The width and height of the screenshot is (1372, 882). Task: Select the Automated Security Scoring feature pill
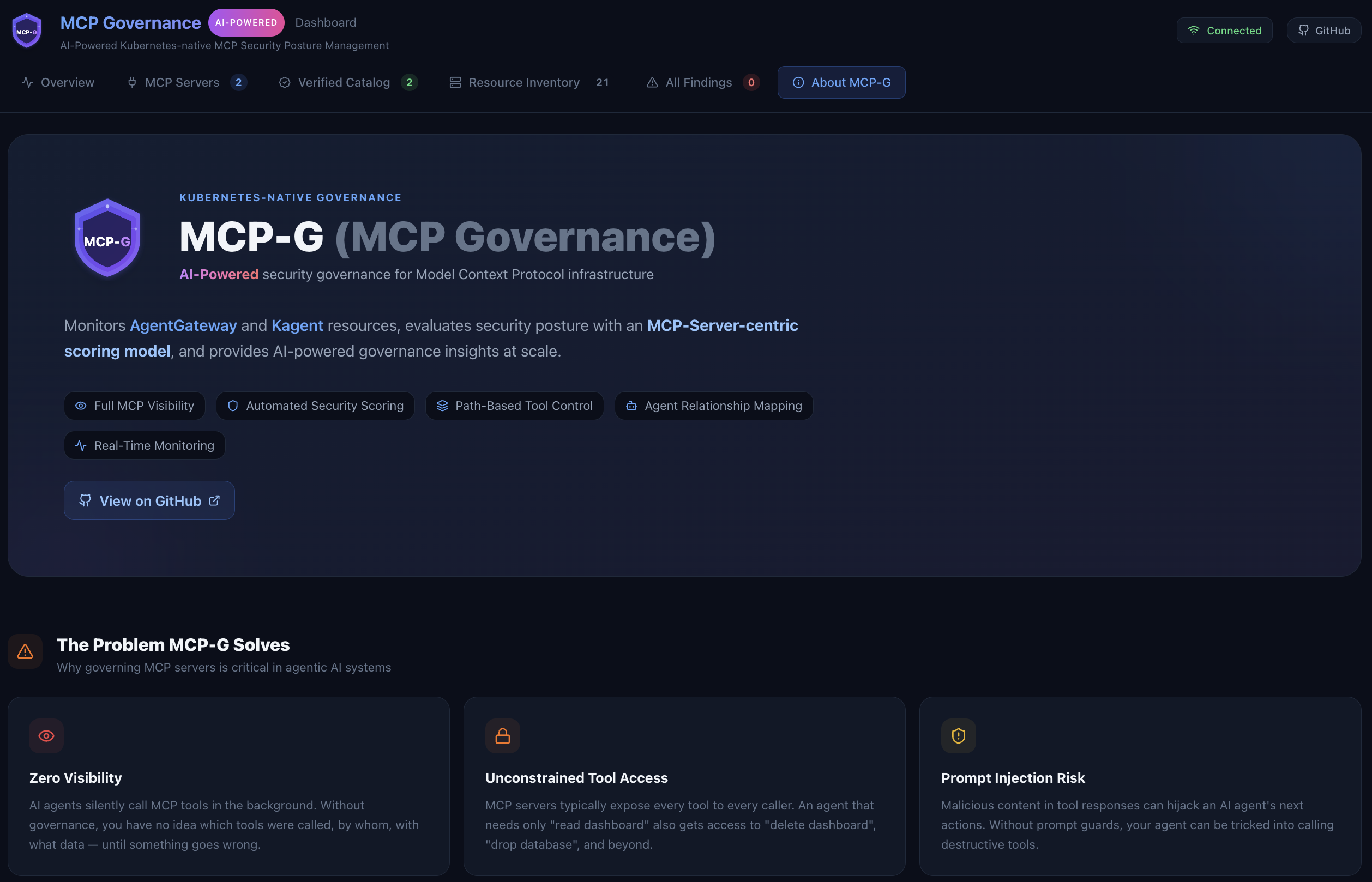coord(315,406)
